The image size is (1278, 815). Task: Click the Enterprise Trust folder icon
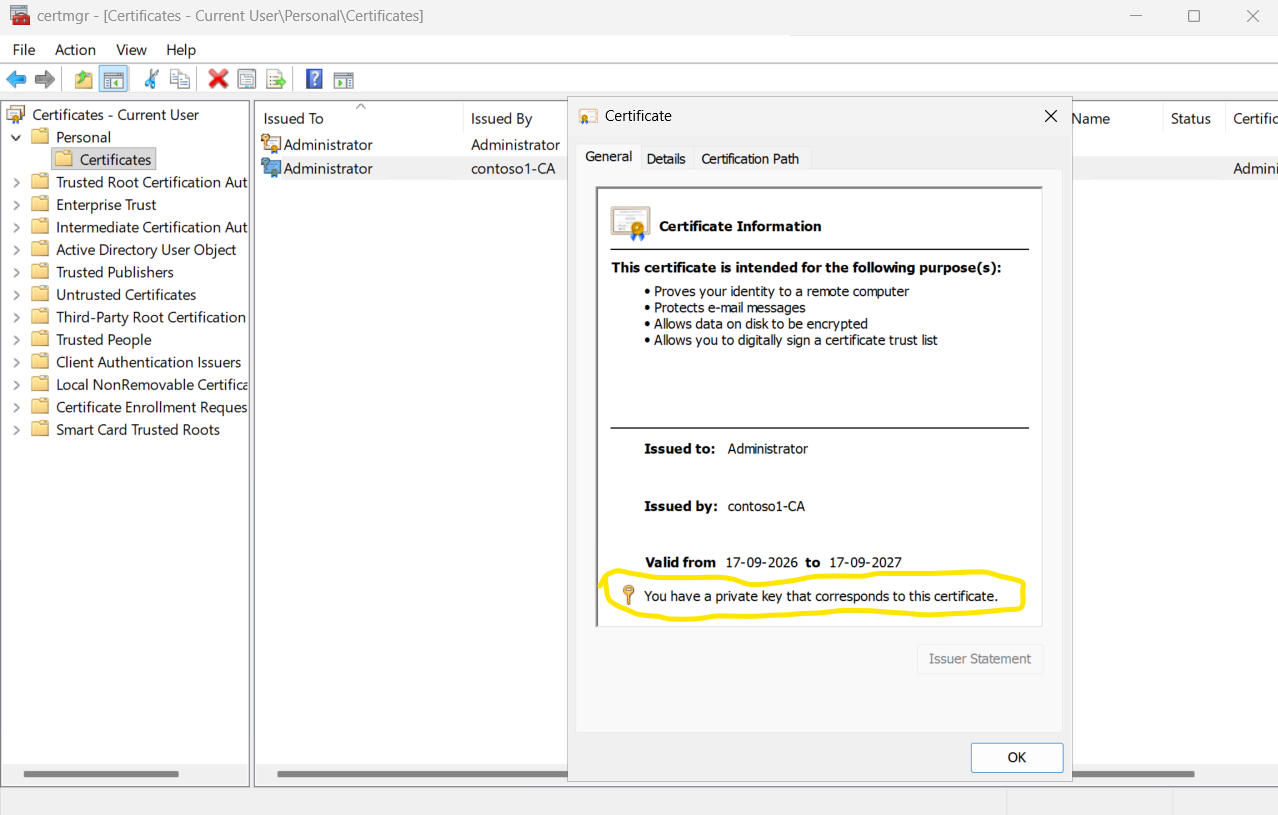point(40,204)
